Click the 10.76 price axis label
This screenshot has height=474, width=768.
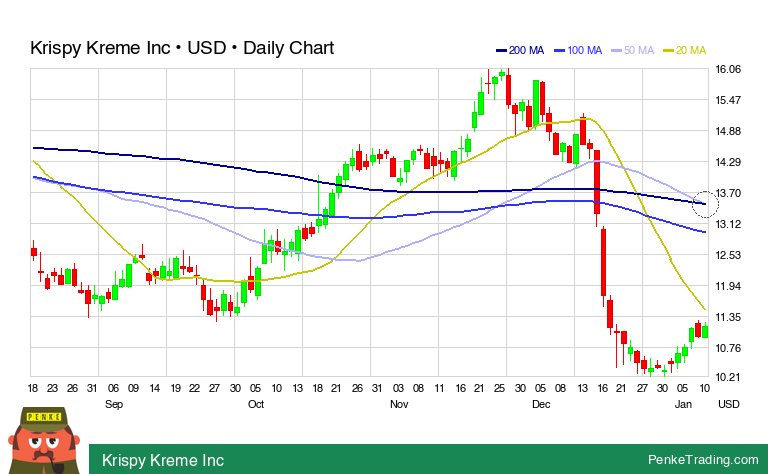[x=728, y=348]
